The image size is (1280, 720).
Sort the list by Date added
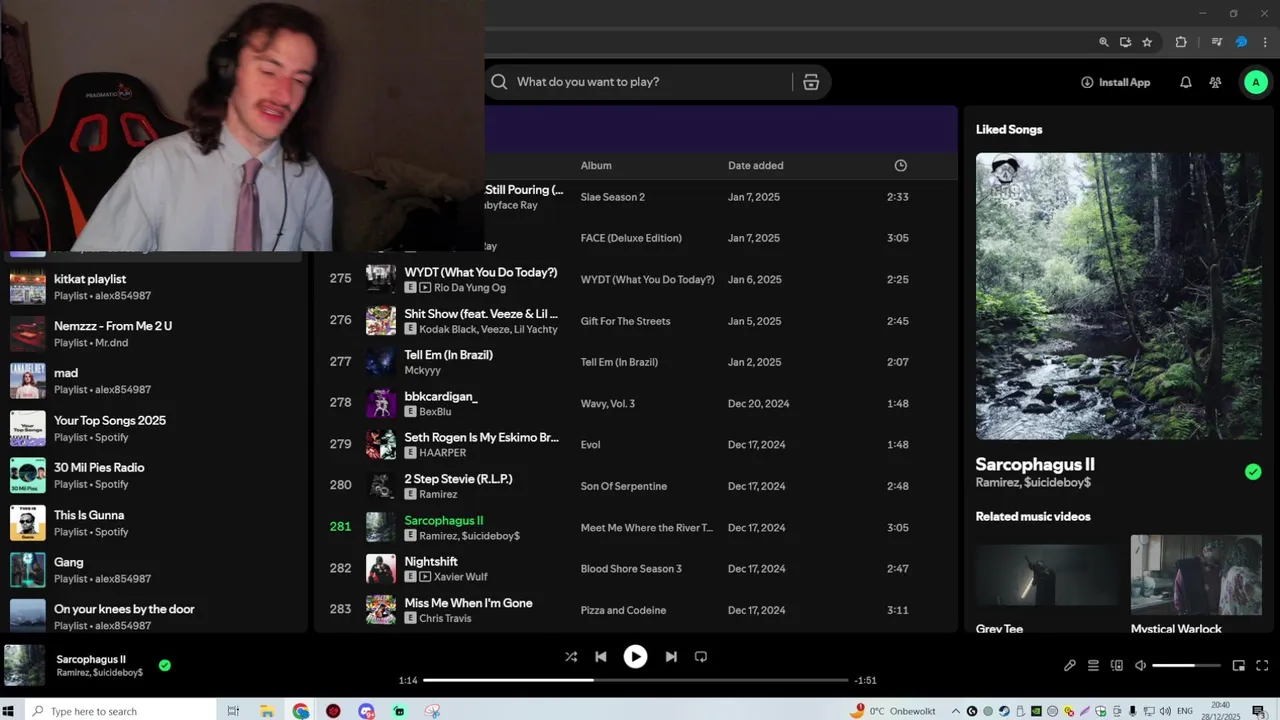(756, 166)
